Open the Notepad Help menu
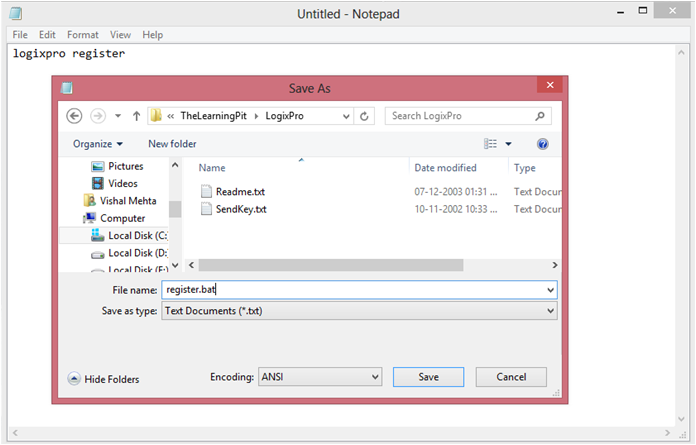The image size is (696, 445). pos(153,35)
